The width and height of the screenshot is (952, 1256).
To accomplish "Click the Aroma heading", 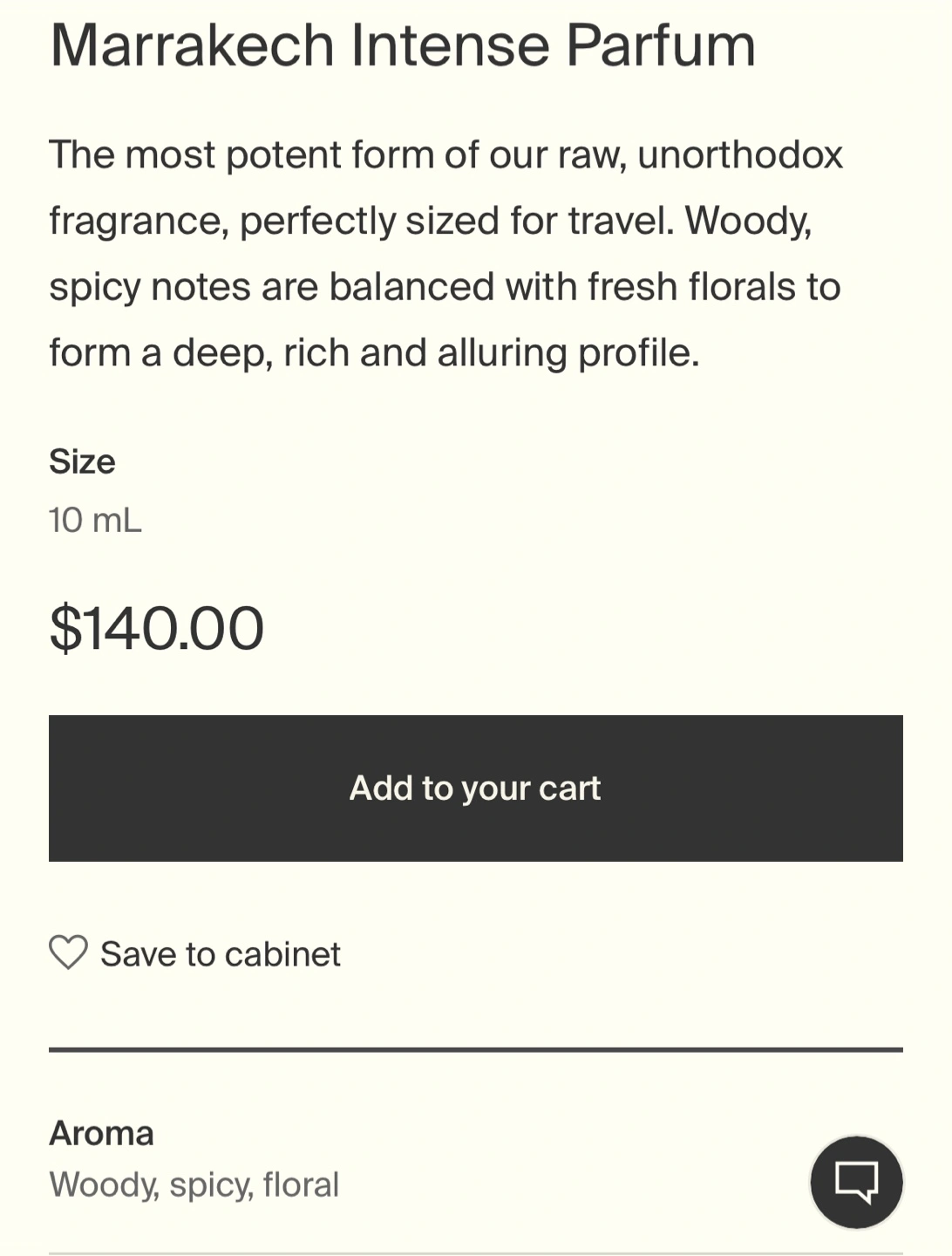I will click(x=101, y=1133).
